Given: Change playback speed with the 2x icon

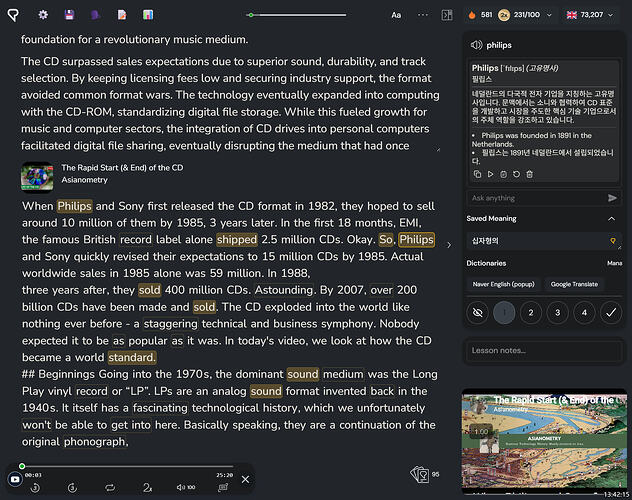Looking at the screenshot, I should 147,488.
